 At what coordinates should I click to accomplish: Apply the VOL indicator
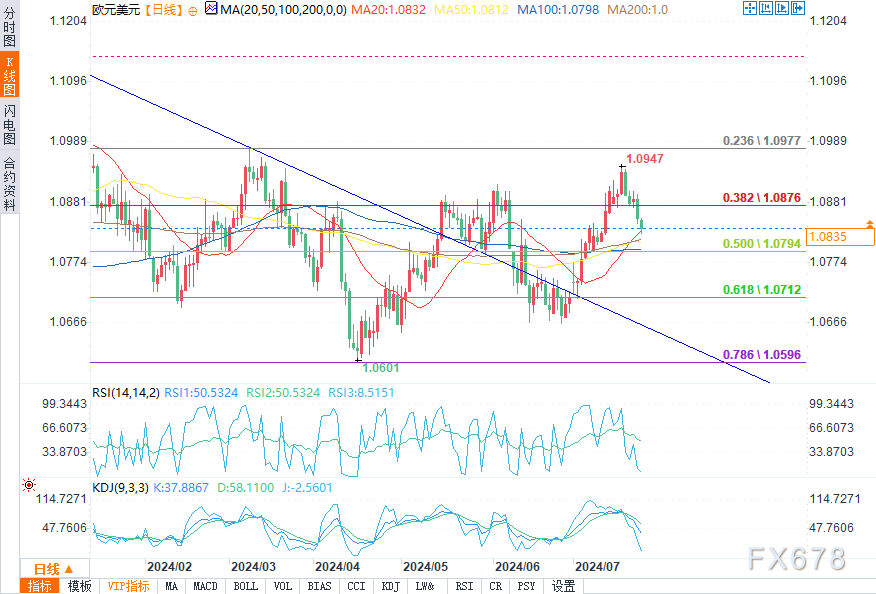point(283,586)
